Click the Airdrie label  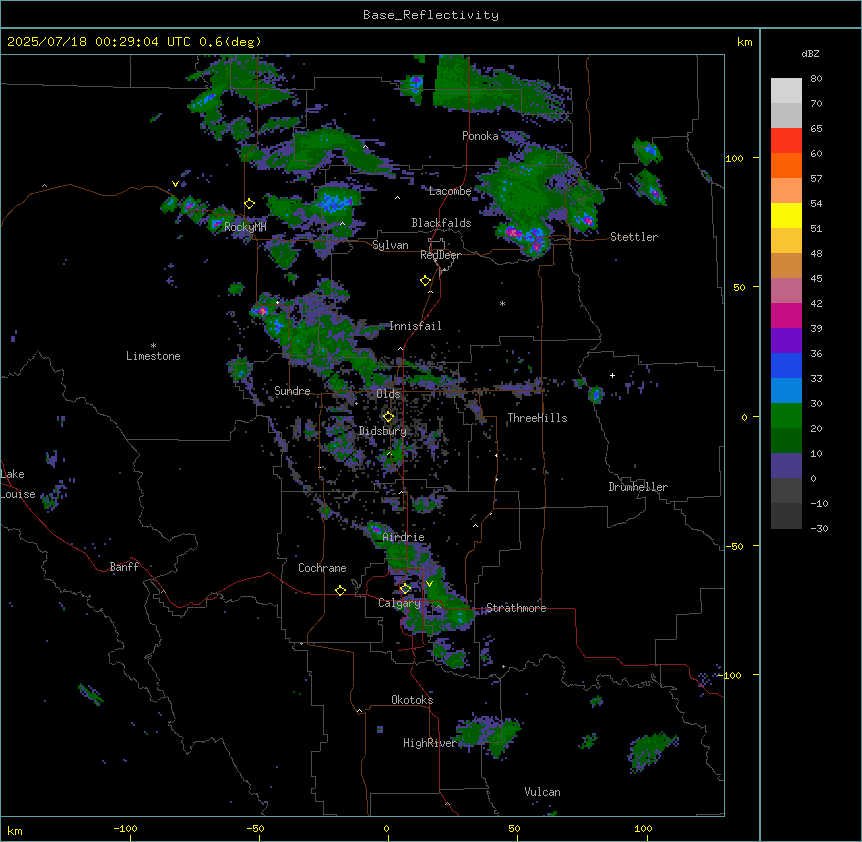click(x=404, y=537)
